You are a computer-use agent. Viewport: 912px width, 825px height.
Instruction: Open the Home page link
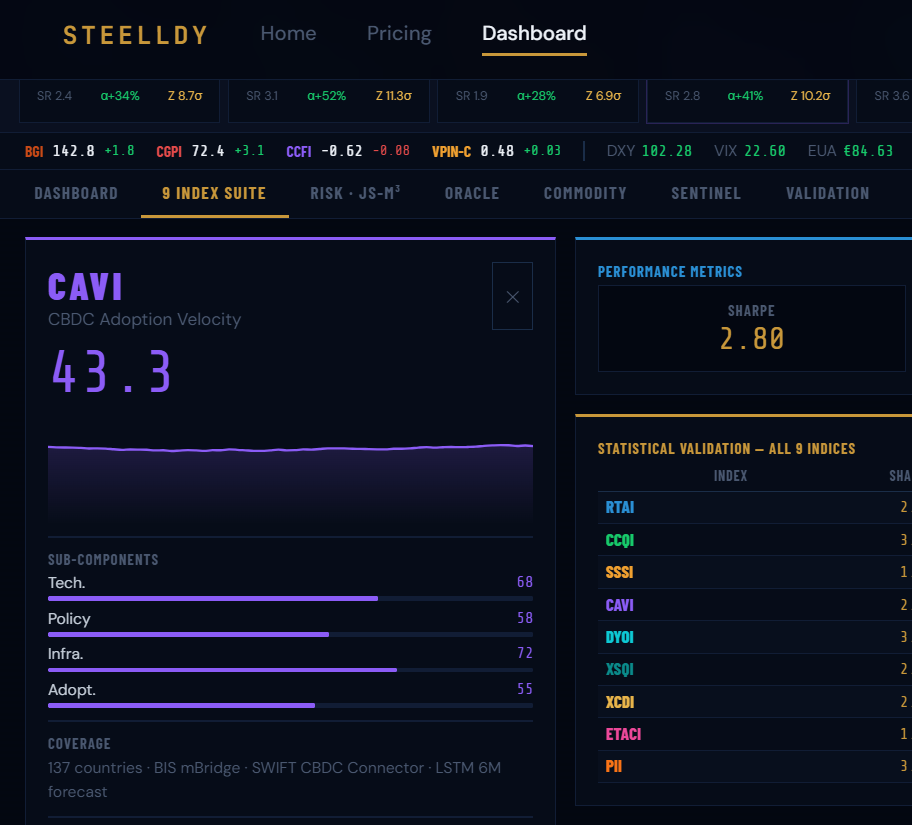pyautogui.click(x=288, y=33)
